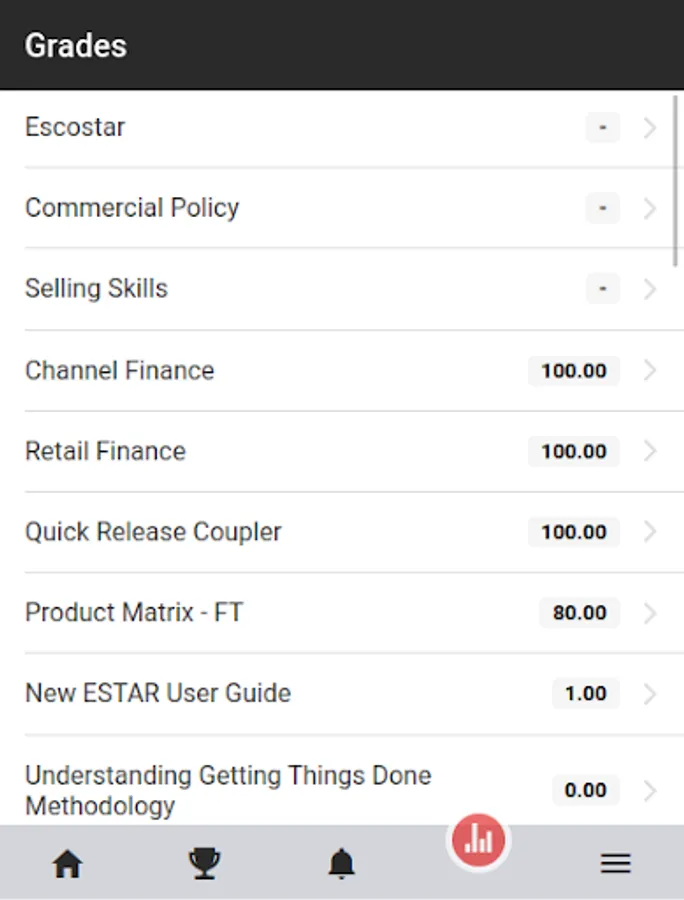The image size is (684, 900).
Task: Click the 100.00 grade for Channel Finance
Action: [574, 371]
